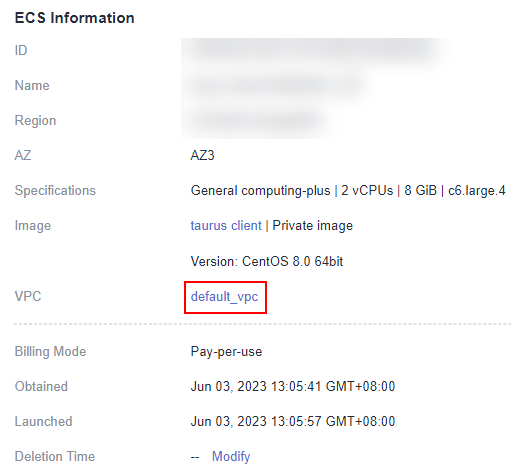The width and height of the screenshot is (511, 475).
Task: Click the Pay-per-use billing value
Action: click(x=226, y=352)
